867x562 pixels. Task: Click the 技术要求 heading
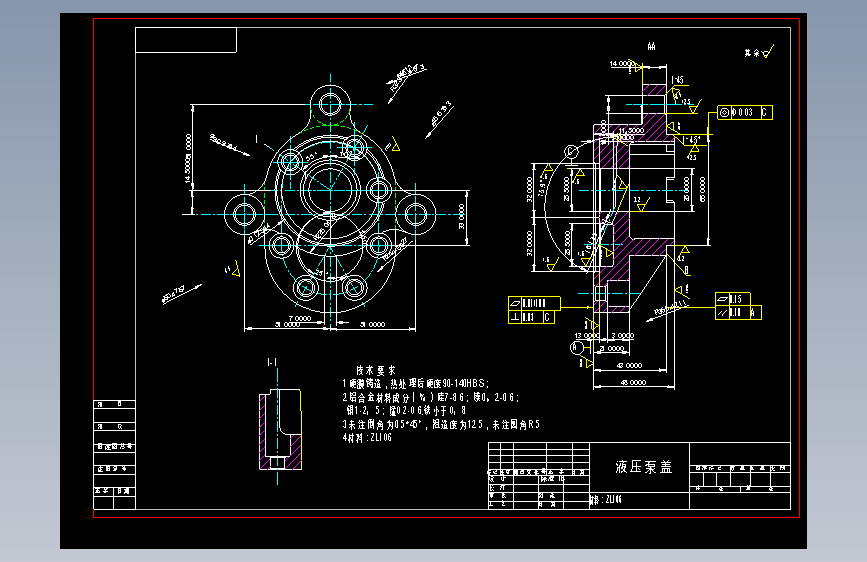click(x=376, y=370)
